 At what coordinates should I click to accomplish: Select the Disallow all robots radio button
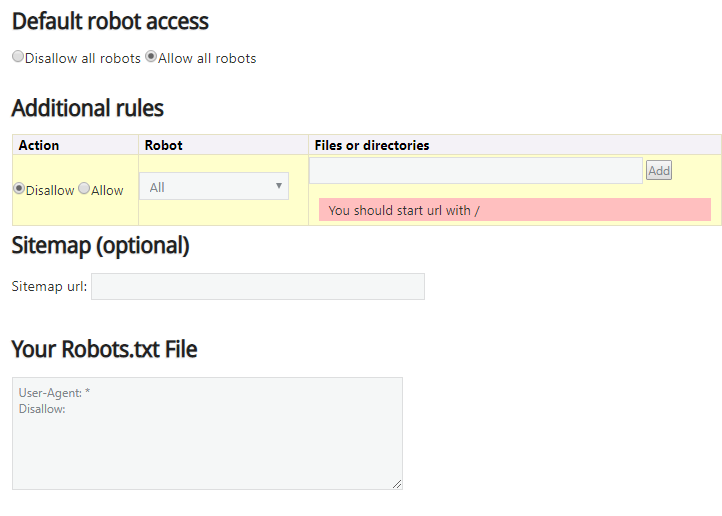pos(18,57)
